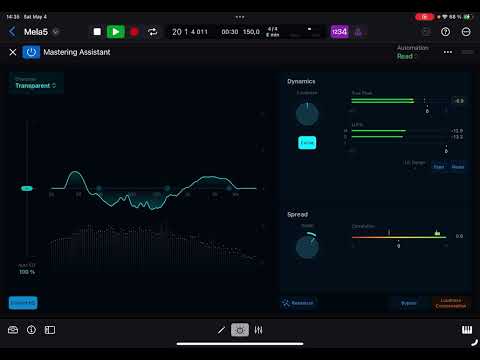Open the three-dots plugin options menu
The height and width of the screenshot is (360, 480).
pos(448,52)
